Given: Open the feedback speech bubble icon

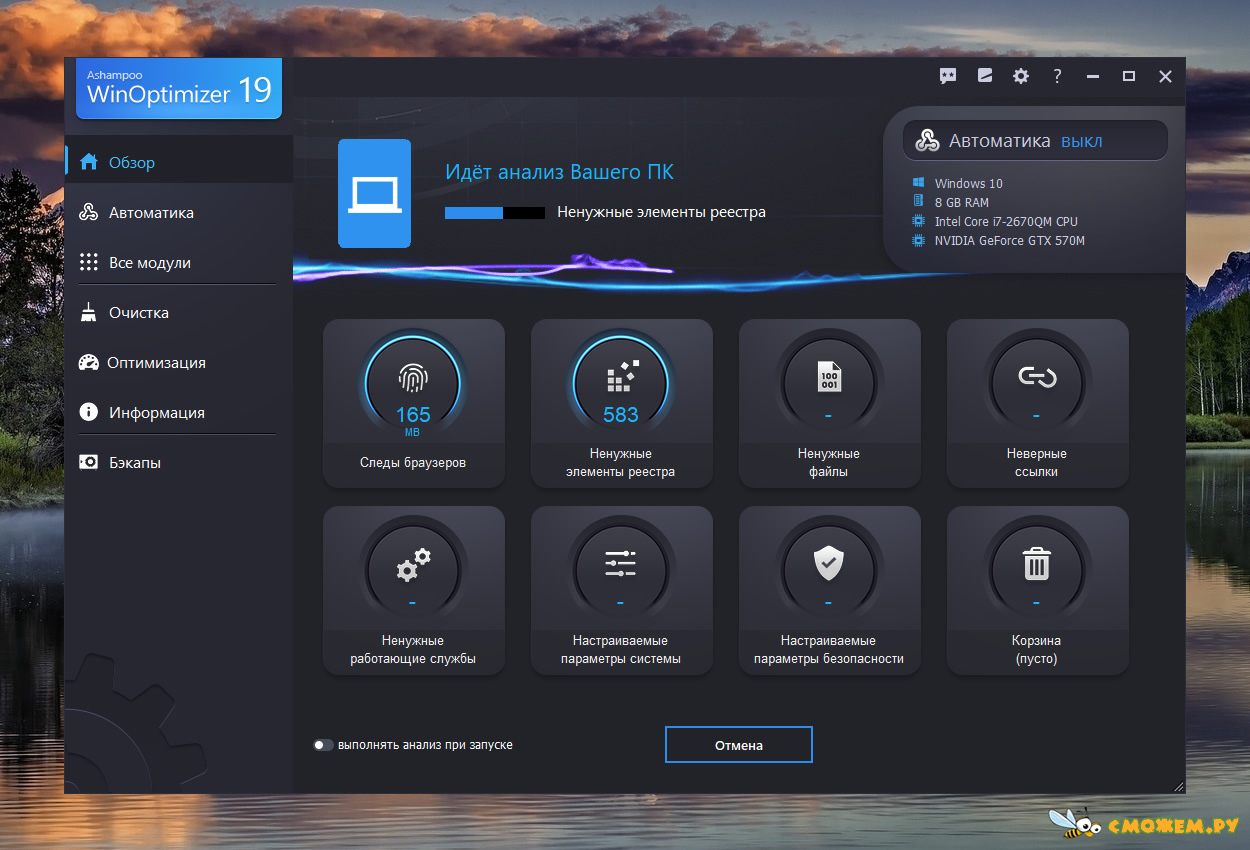Looking at the screenshot, I should point(948,76).
